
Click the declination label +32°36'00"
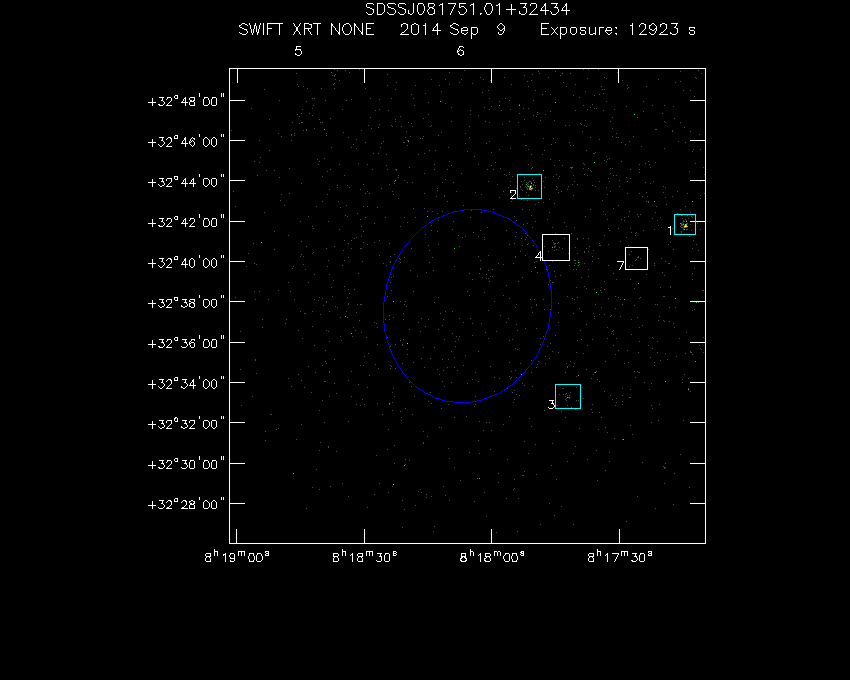186,343
